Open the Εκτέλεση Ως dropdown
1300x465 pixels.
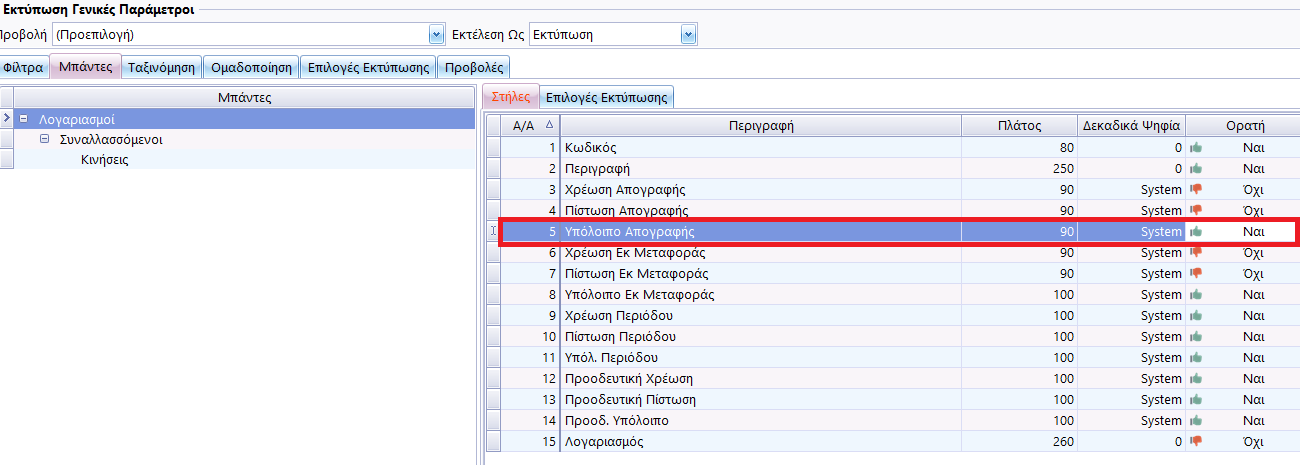click(x=688, y=35)
